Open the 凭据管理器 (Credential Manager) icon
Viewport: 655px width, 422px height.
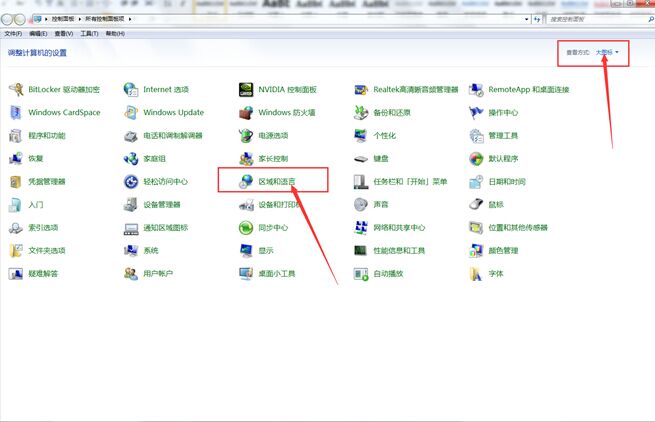click(16, 181)
